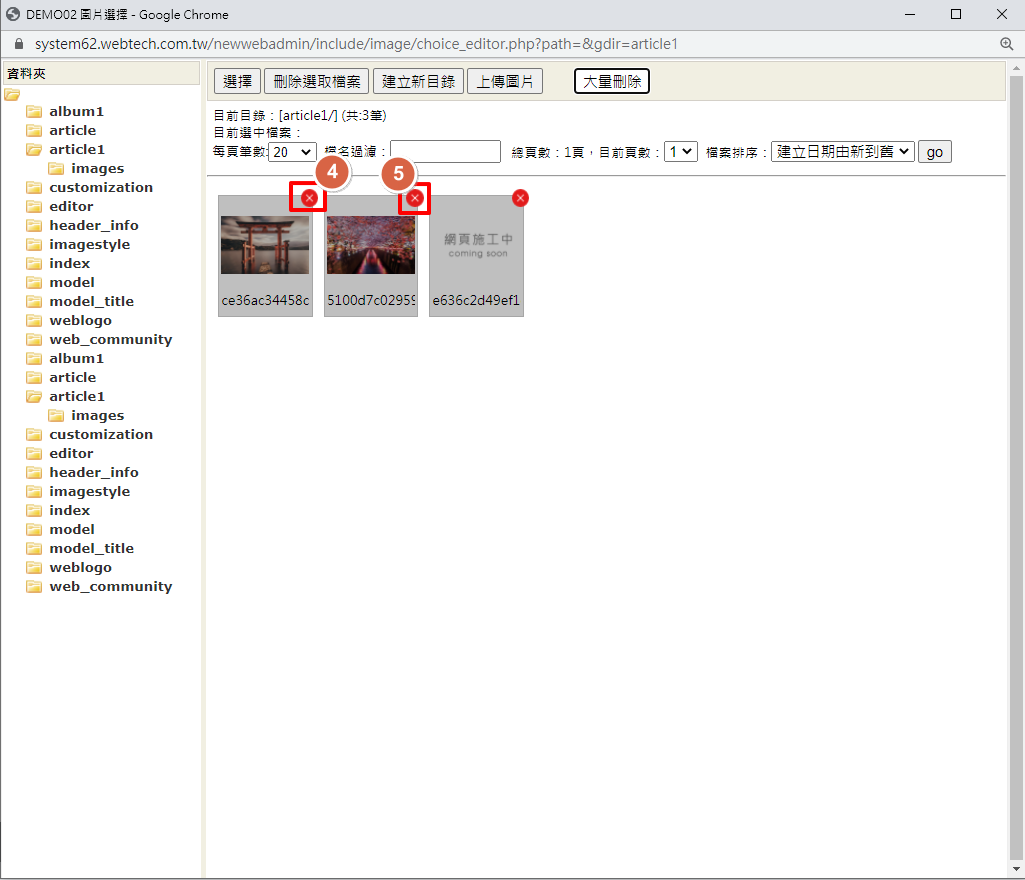
Task: Click the Chrome zoom magnifier in the address bar
Action: click(1007, 44)
